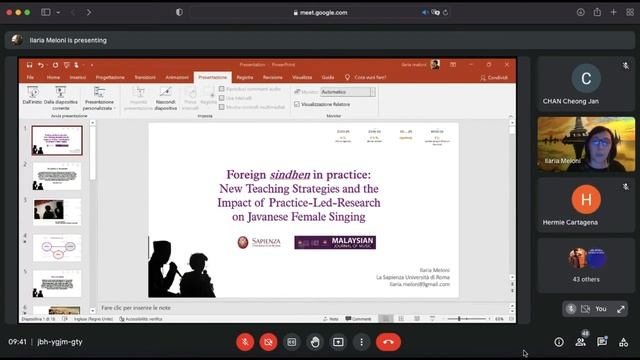Open meeting details info icon
The image size is (640, 360).
(559, 342)
